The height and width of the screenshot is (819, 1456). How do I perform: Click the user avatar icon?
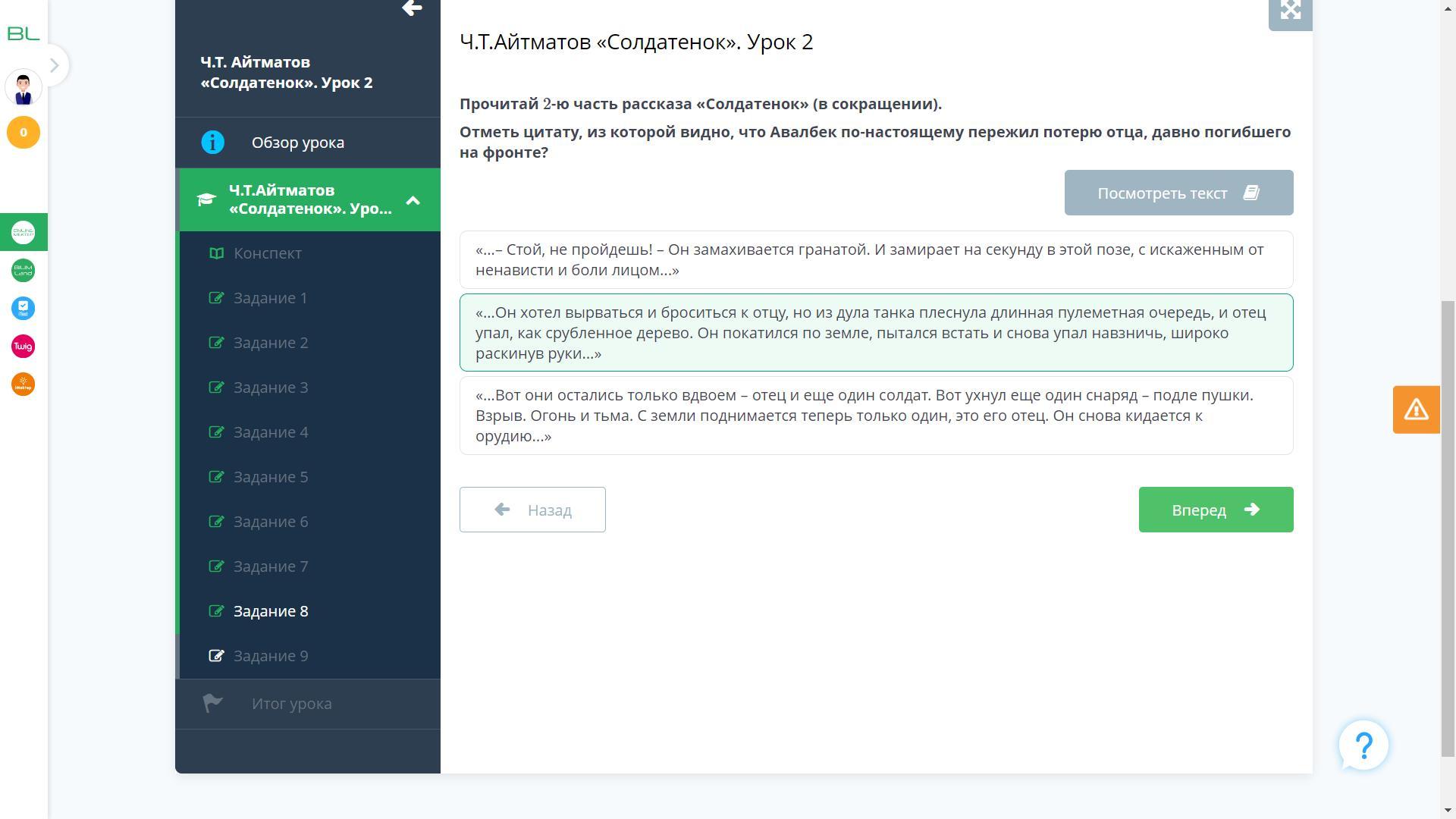coord(23,88)
